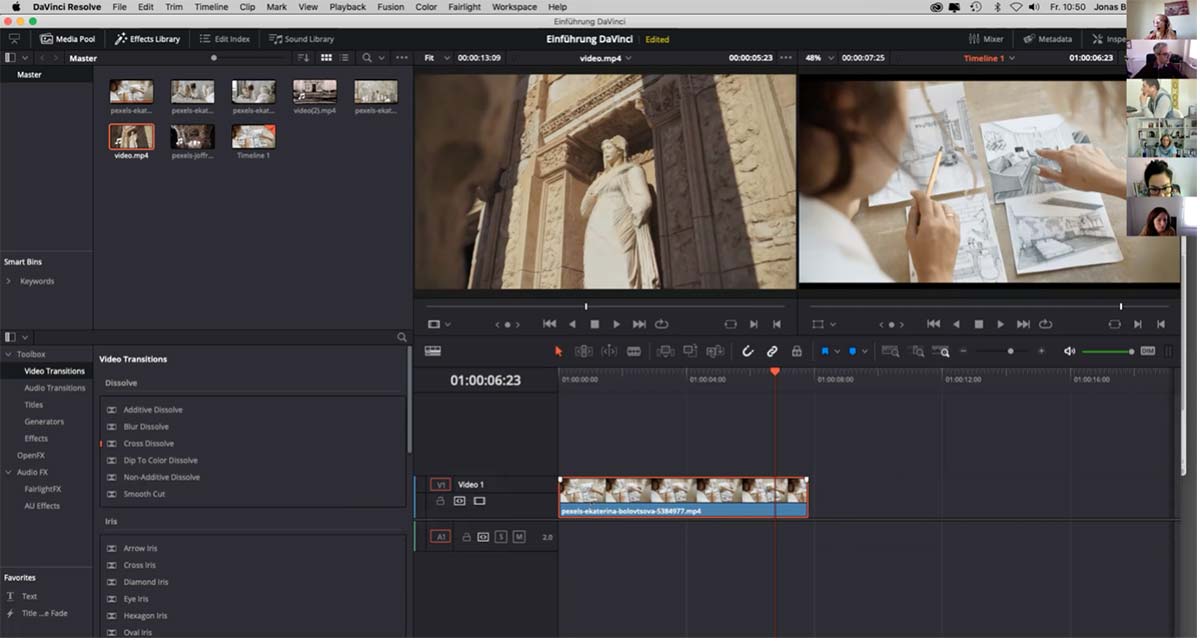Open the Effects Library panel

coord(147,39)
